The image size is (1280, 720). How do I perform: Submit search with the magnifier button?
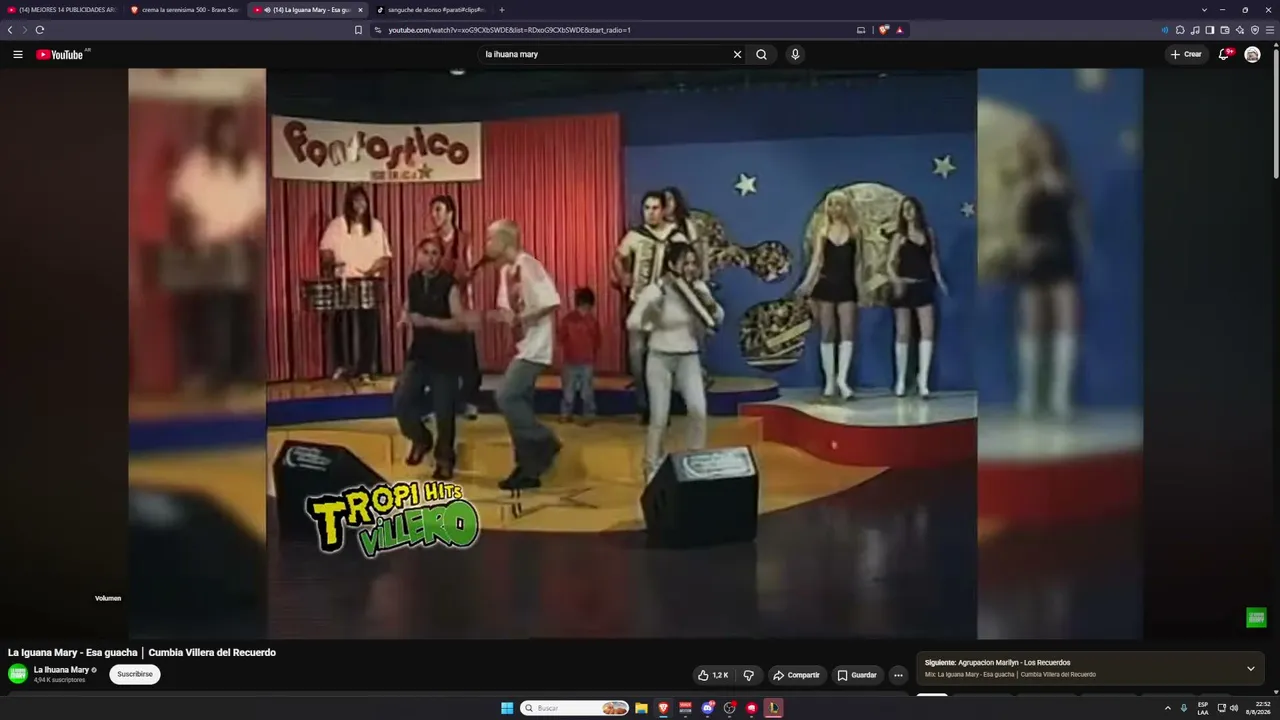tap(761, 54)
